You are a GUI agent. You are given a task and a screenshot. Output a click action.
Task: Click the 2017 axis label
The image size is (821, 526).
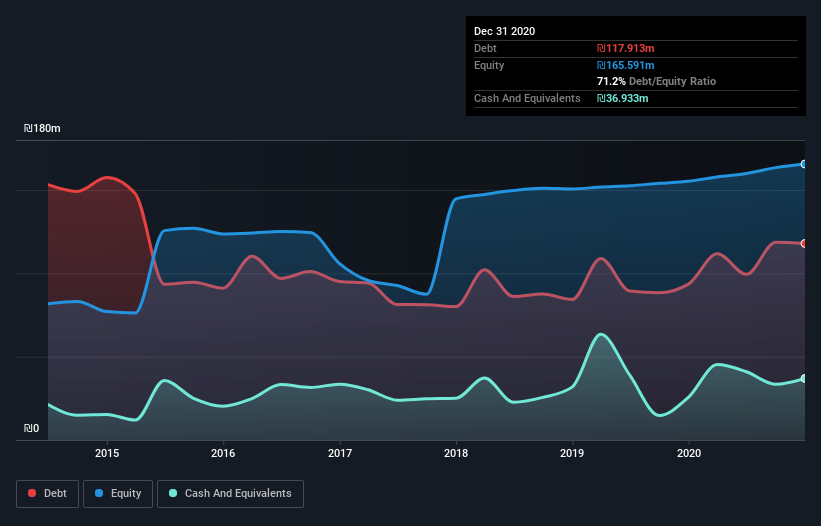coord(340,453)
